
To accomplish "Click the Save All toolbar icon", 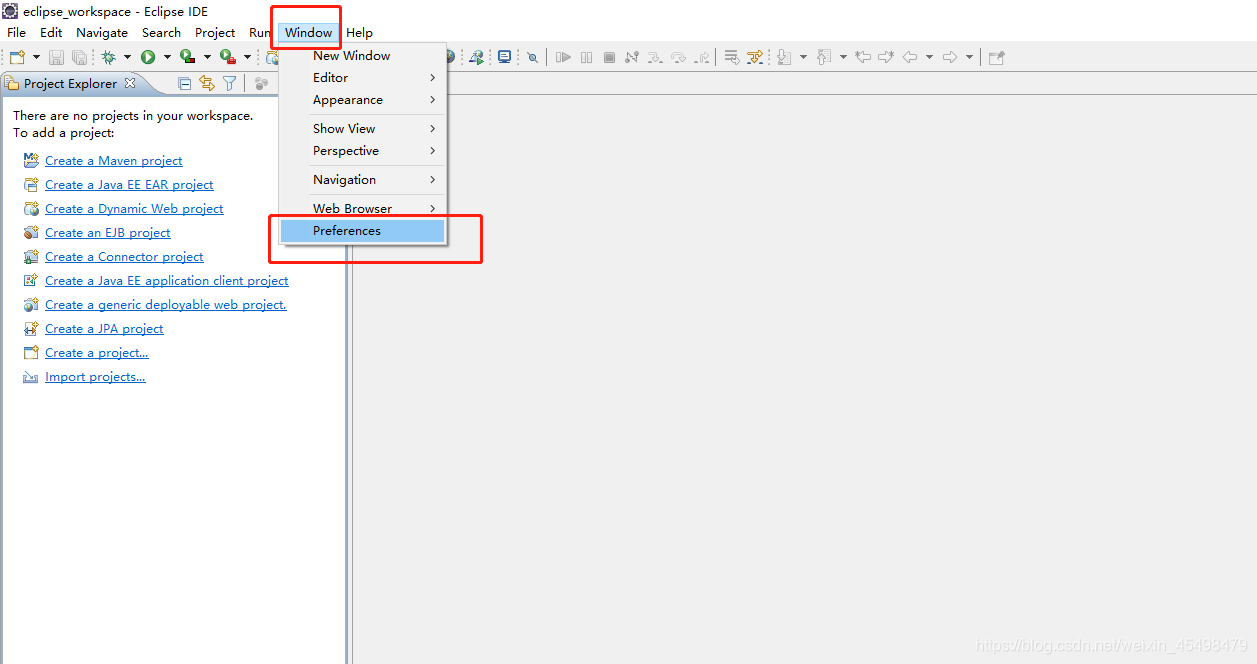I will (79, 57).
